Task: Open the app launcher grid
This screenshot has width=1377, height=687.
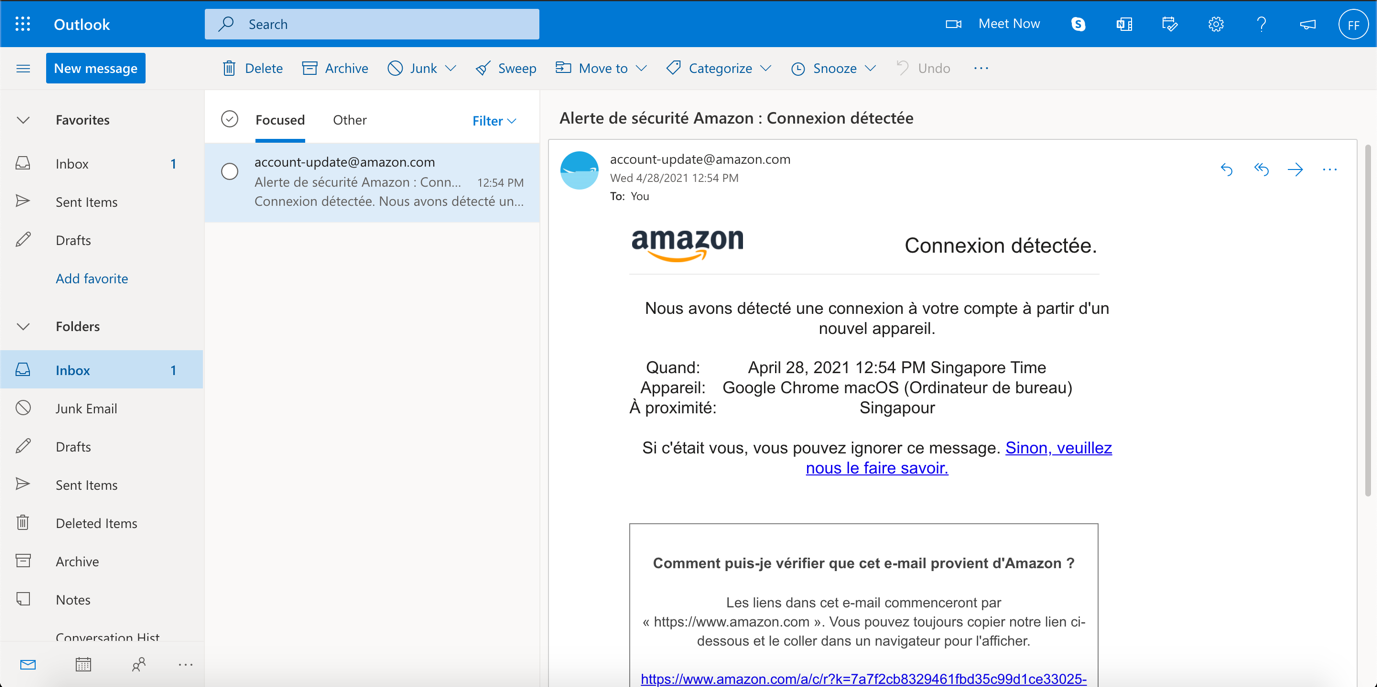Action: click(x=23, y=24)
